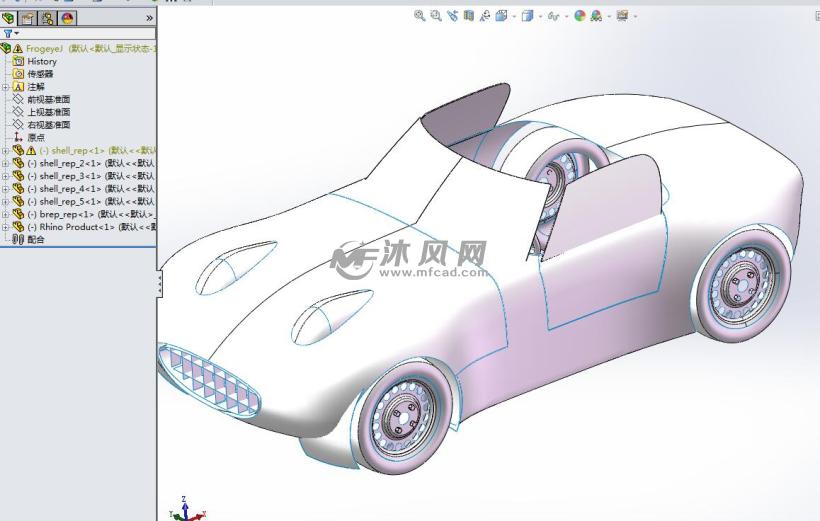Click the Zoom to Fit icon
Viewport: 820px width, 521px height.
coord(419,16)
